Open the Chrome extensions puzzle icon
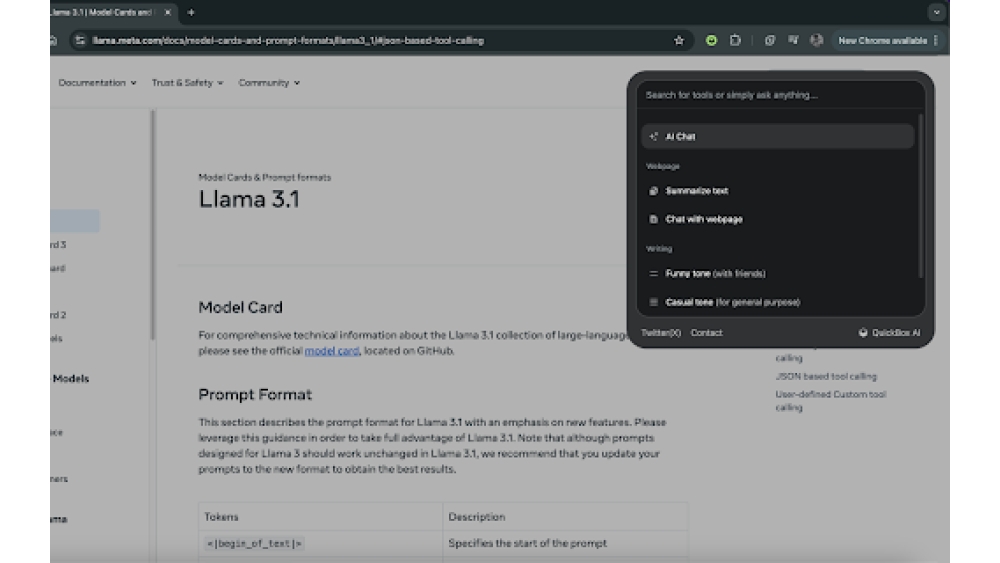This screenshot has width=1000, height=563. tap(735, 40)
